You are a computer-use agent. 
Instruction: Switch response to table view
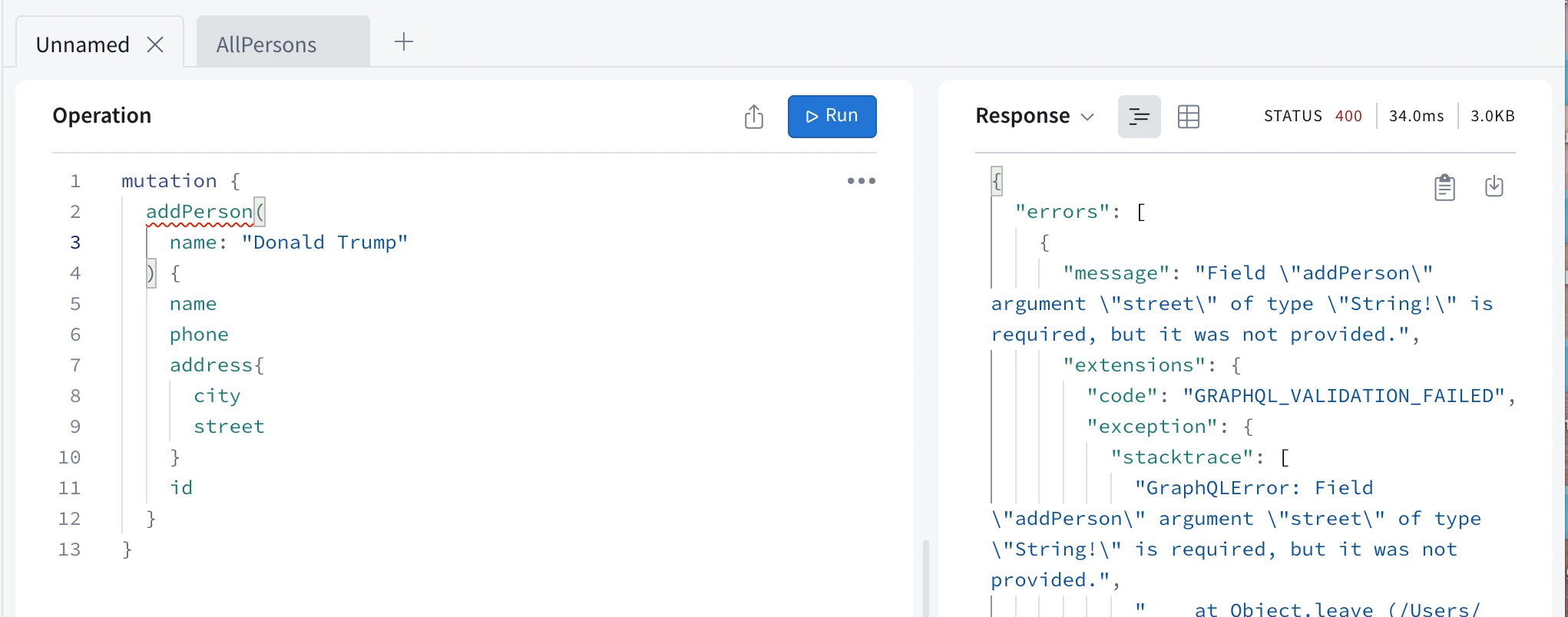[x=1188, y=117]
